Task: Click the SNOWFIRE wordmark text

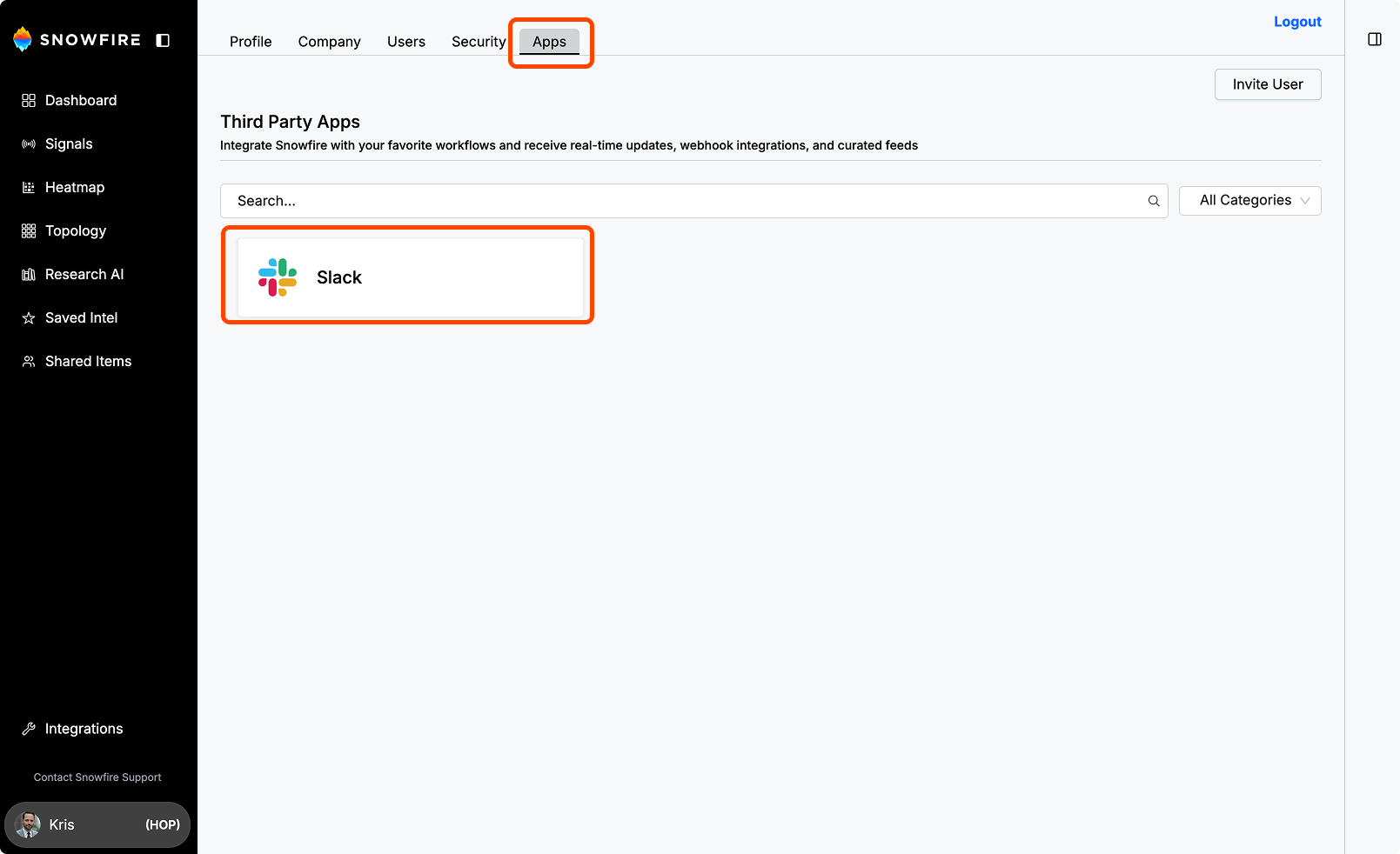Action: (x=90, y=40)
